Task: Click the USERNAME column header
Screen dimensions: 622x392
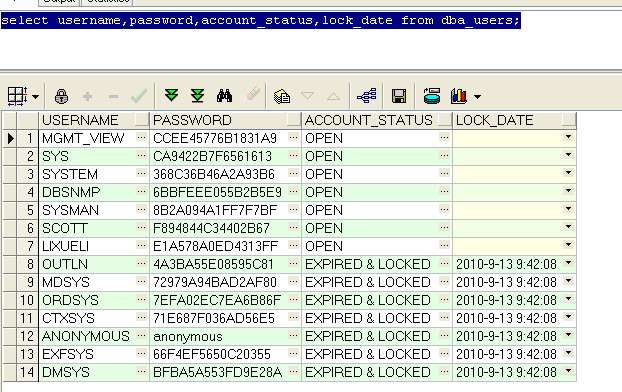Action: coord(80,120)
